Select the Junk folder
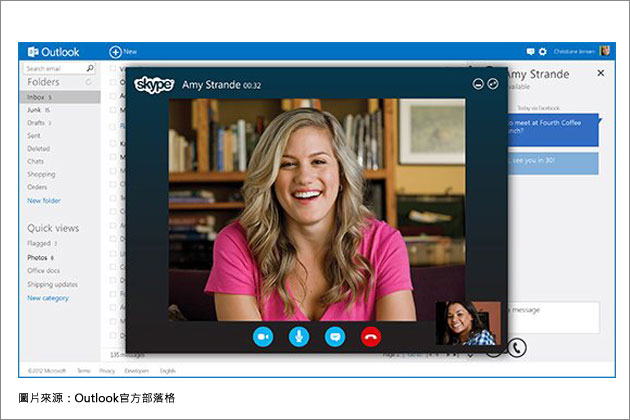The height and width of the screenshot is (420, 630). [36, 110]
